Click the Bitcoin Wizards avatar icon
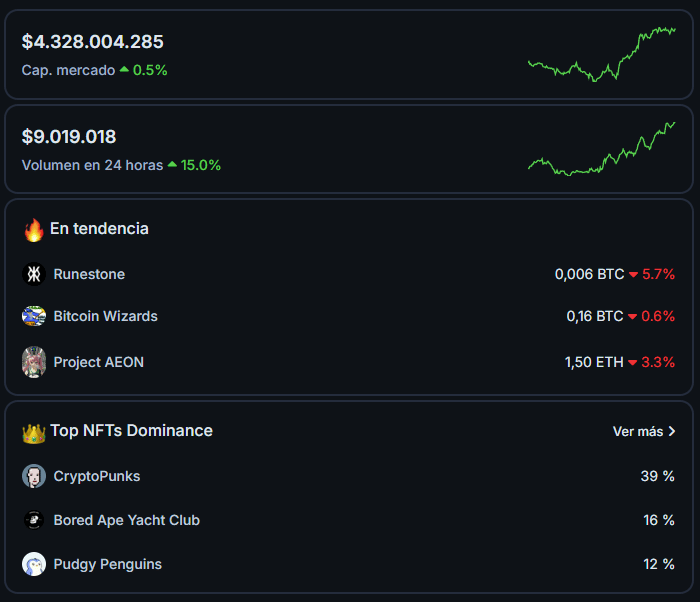This screenshot has width=700, height=602. coord(34,316)
